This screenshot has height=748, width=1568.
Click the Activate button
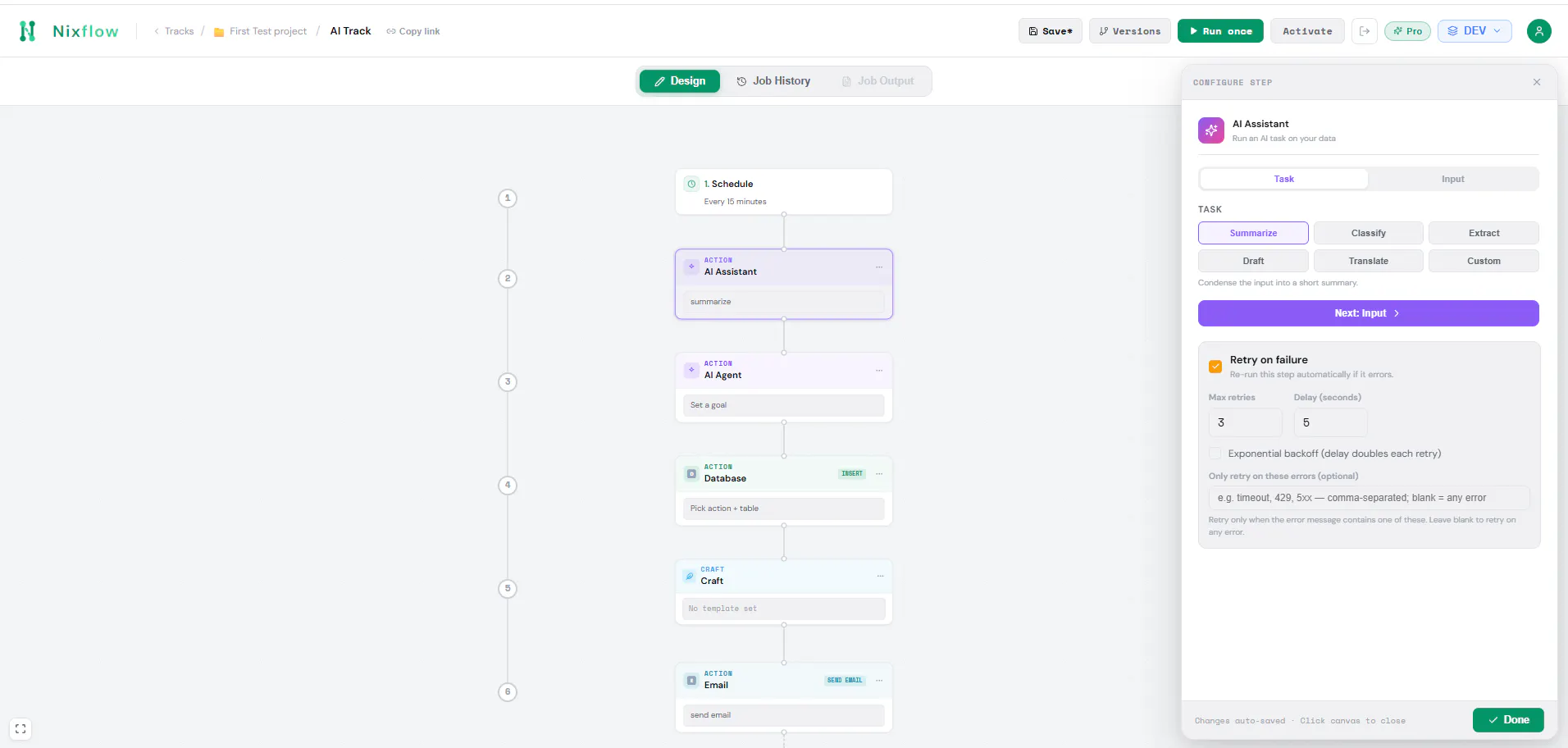point(1307,31)
